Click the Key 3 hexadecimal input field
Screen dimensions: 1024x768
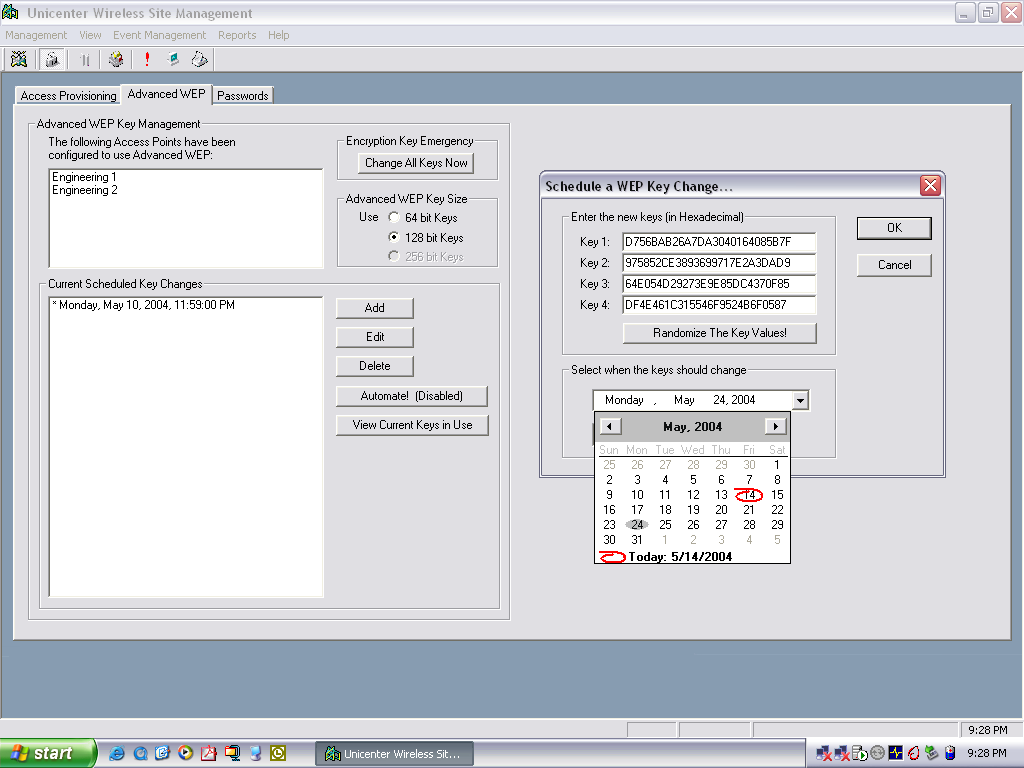click(x=719, y=283)
